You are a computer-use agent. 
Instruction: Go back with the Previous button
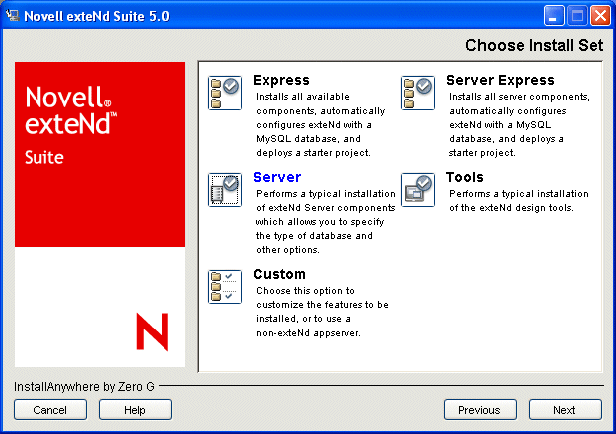(480, 410)
